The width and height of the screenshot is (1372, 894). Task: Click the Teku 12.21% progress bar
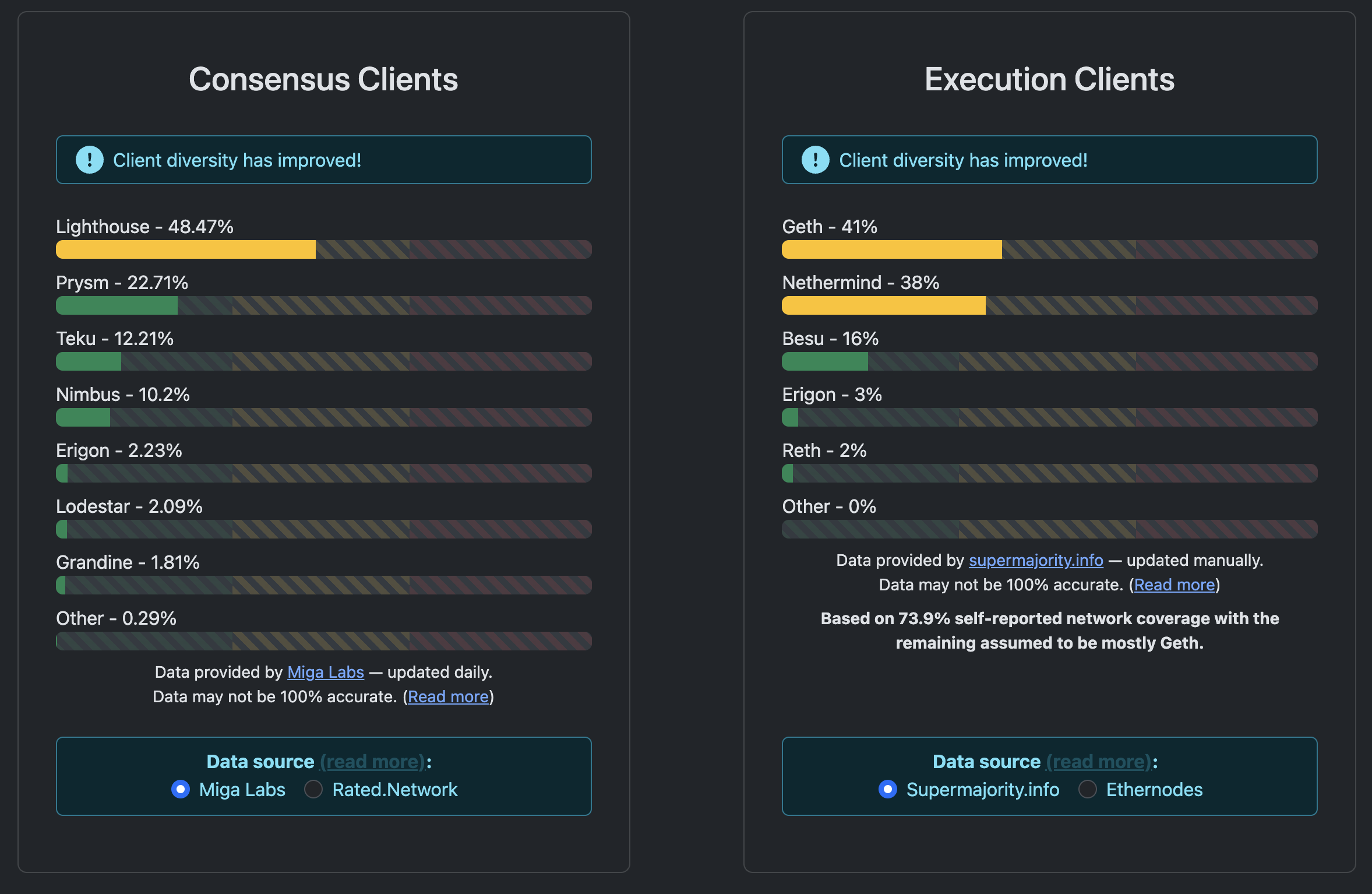(323, 361)
